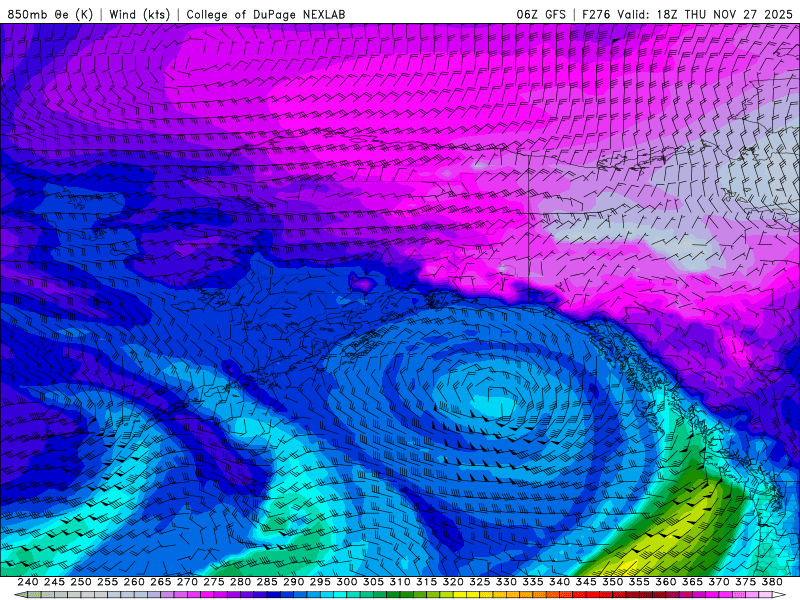This screenshot has height=600, width=800.
Task: Select the 360 value on the color scale
Action: pyautogui.click(x=666, y=582)
